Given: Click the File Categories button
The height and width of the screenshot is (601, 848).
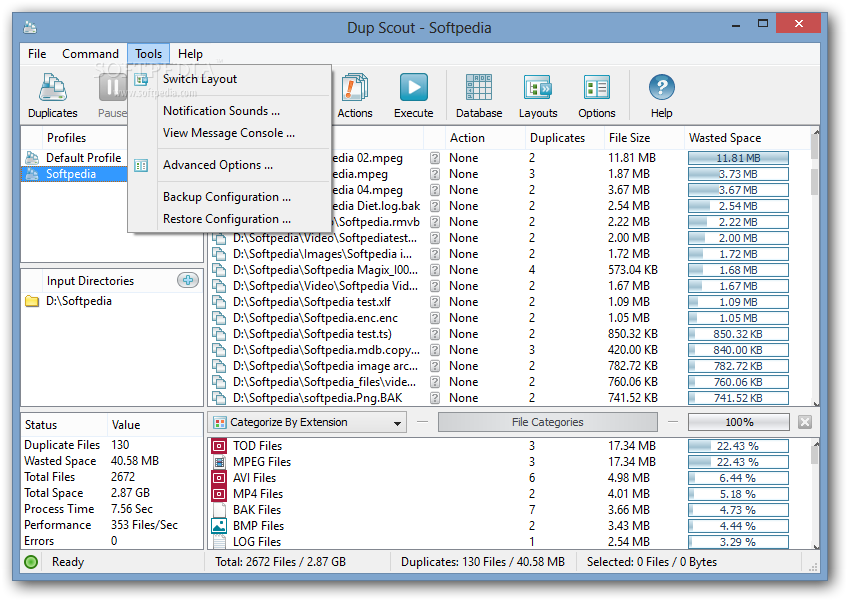Looking at the screenshot, I should coord(547,422).
